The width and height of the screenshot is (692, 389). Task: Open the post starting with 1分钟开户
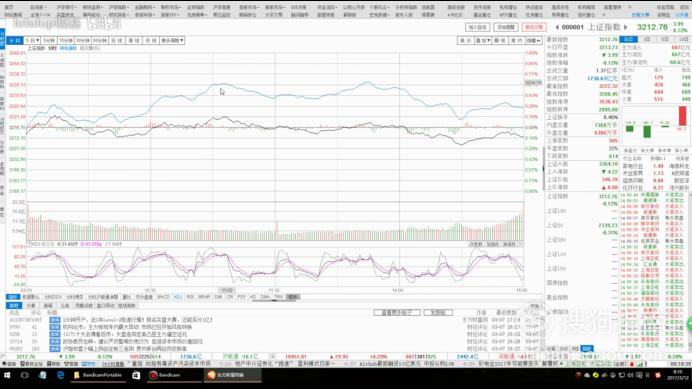pyautogui.click(x=138, y=320)
